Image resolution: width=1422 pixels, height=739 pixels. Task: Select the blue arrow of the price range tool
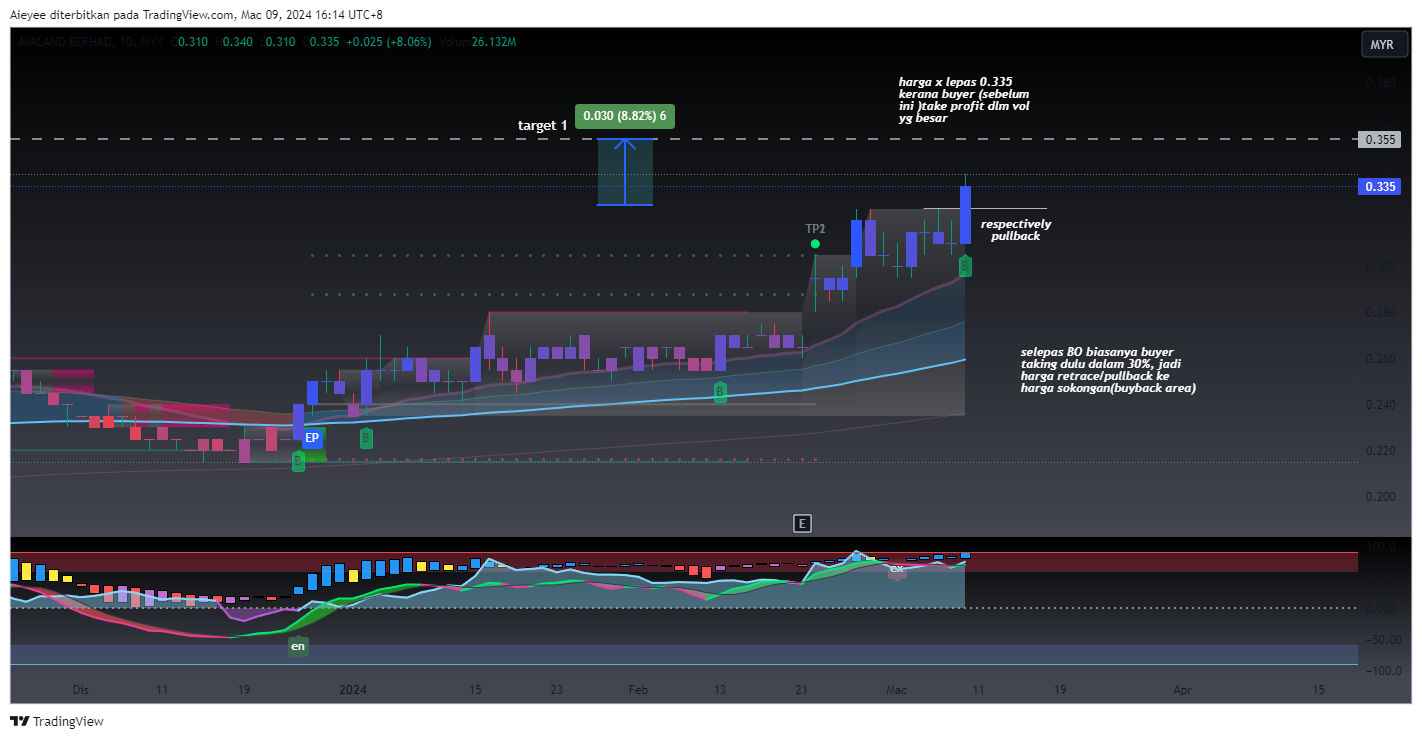[x=625, y=172]
